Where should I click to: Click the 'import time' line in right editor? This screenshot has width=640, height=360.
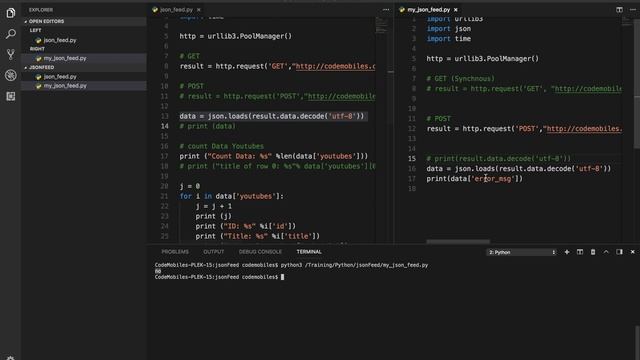449,38
